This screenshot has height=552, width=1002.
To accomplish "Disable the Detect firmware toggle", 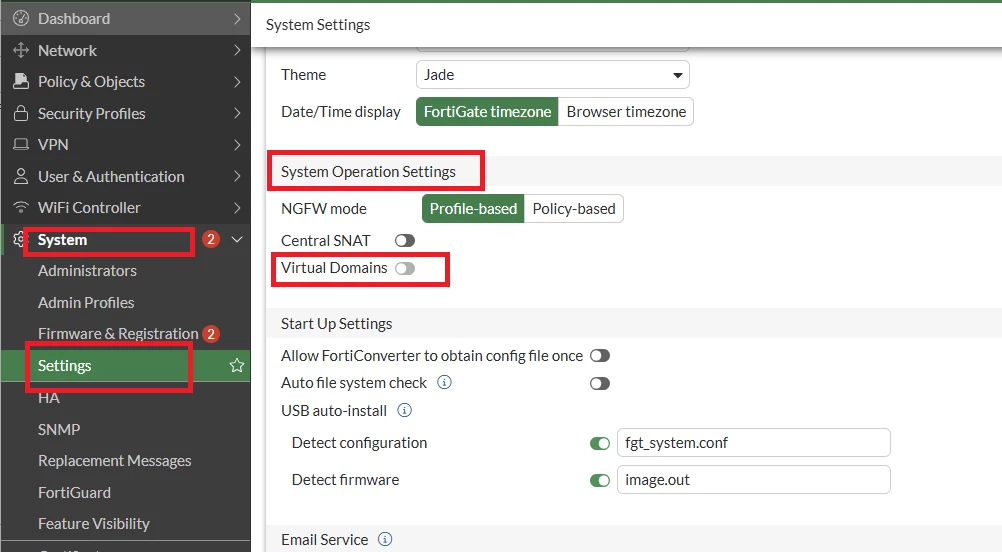I will [x=599, y=480].
